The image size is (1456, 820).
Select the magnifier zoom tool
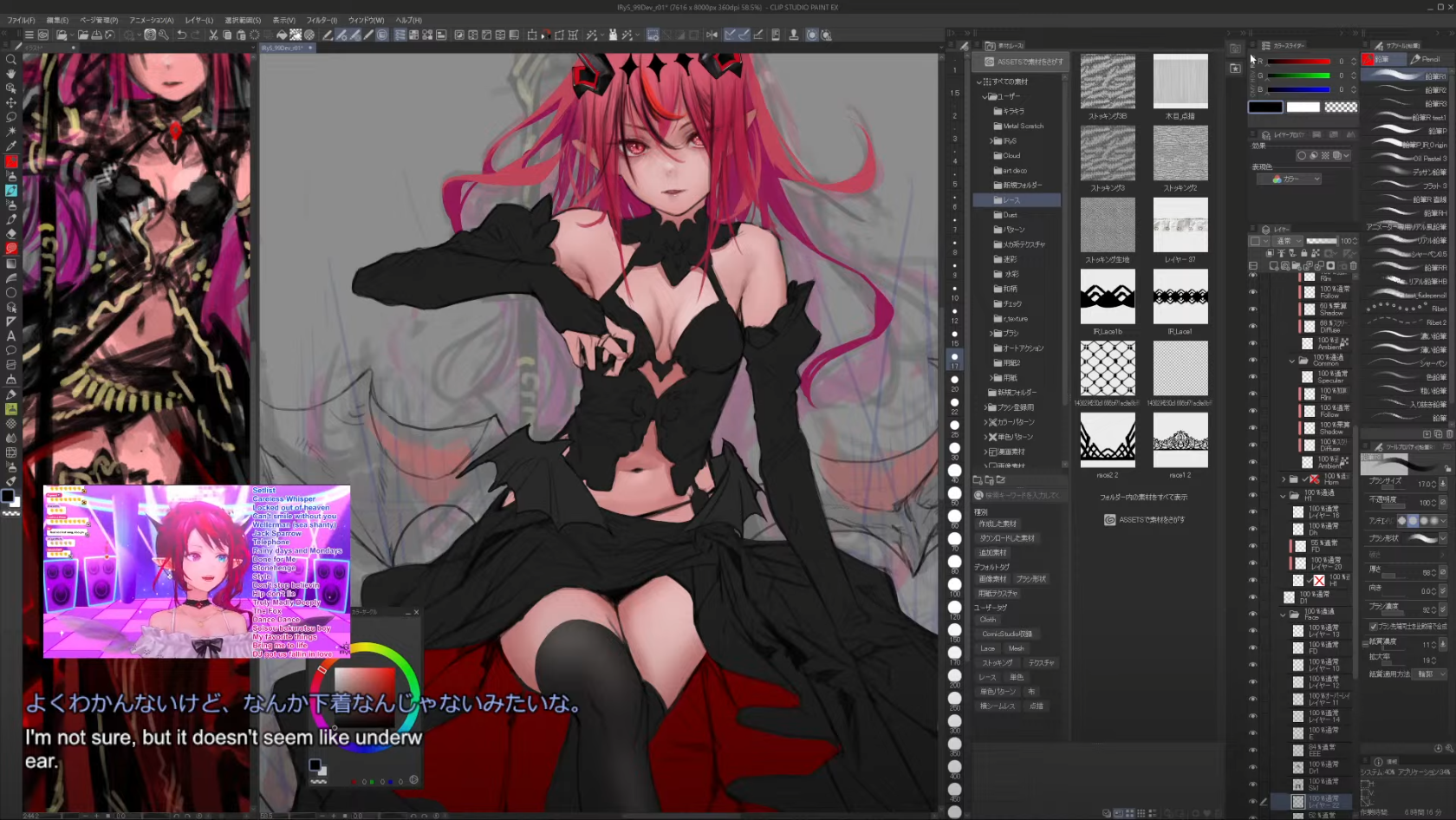(10, 59)
